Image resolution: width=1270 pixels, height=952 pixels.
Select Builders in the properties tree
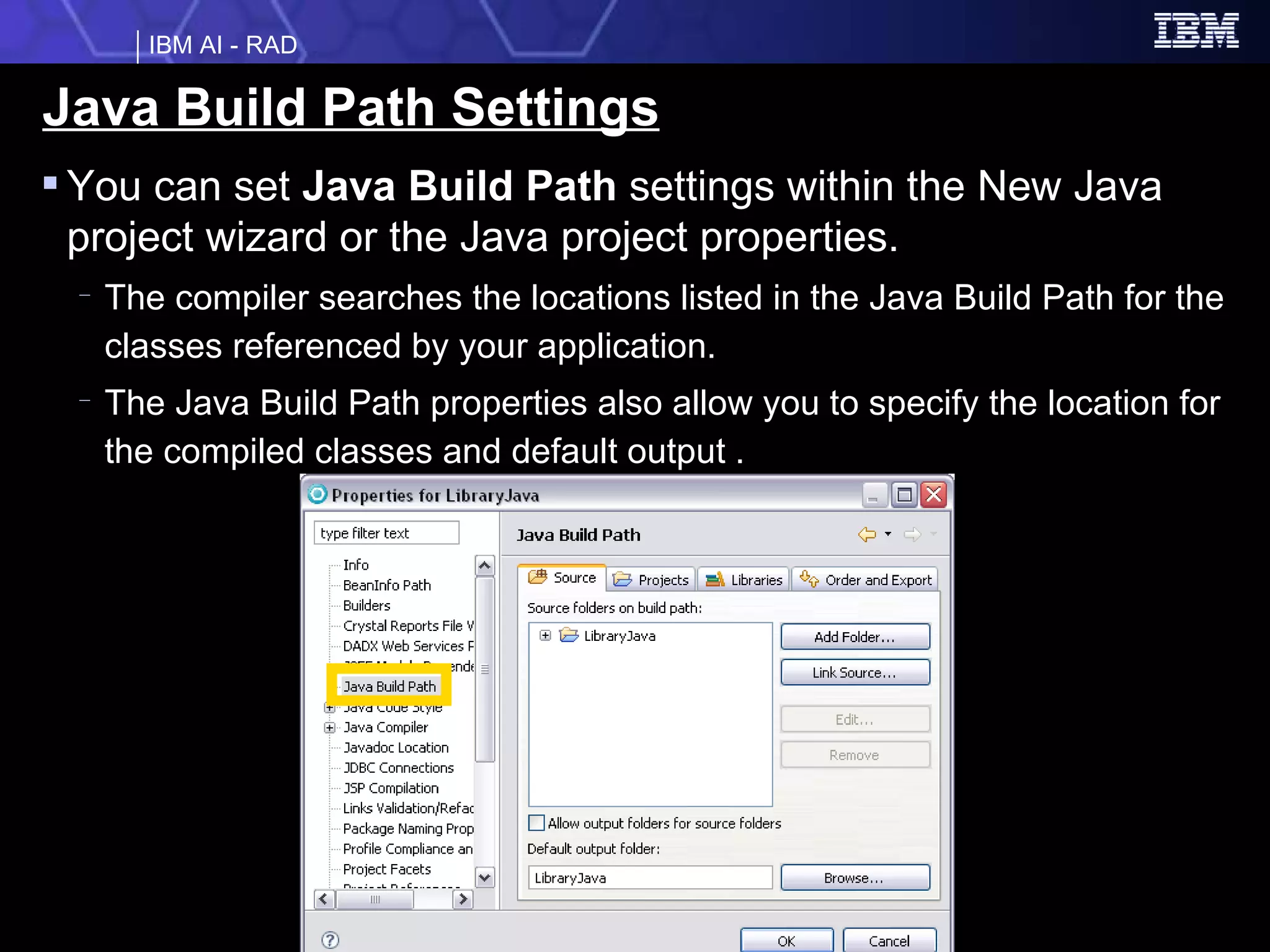[366, 606]
